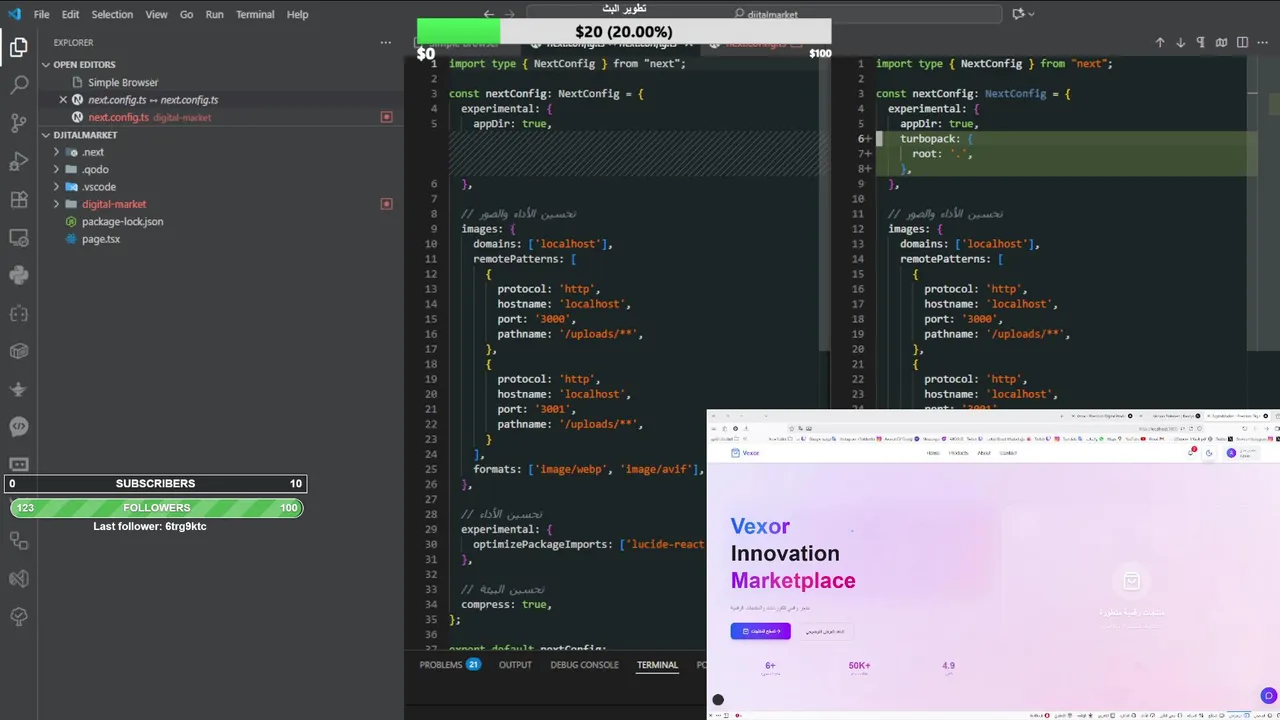Navigate forward using the title bar arrow
This screenshot has height=720, width=1280.
pos(509,14)
